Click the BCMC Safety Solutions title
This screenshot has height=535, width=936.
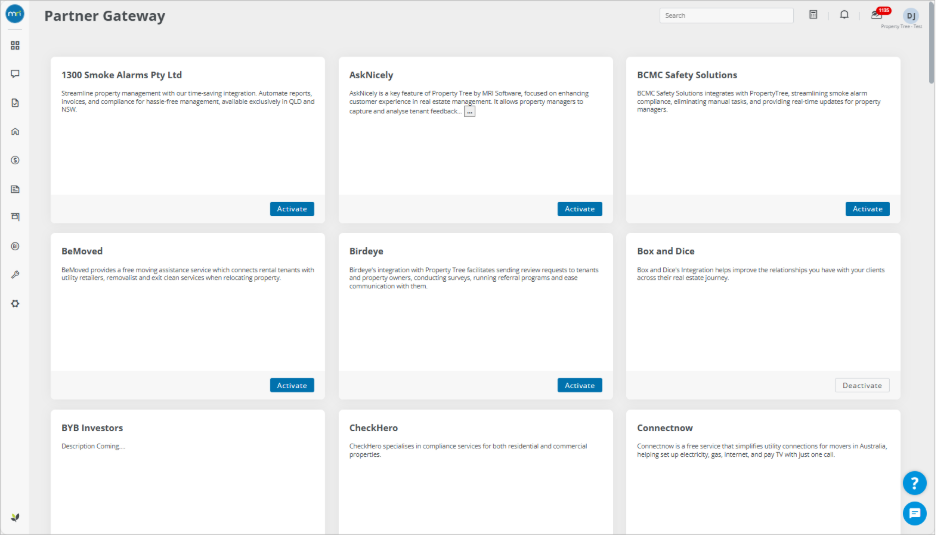pyautogui.click(x=686, y=75)
